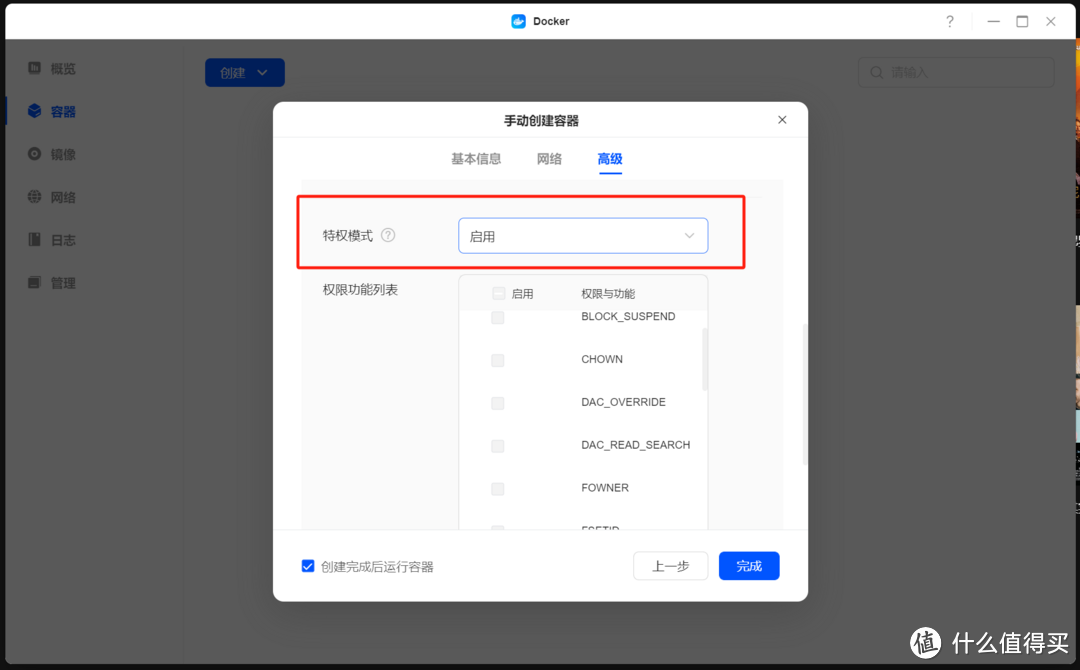1080x670 pixels.
Task: Open the help question mark icon
Action: (949, 21)
